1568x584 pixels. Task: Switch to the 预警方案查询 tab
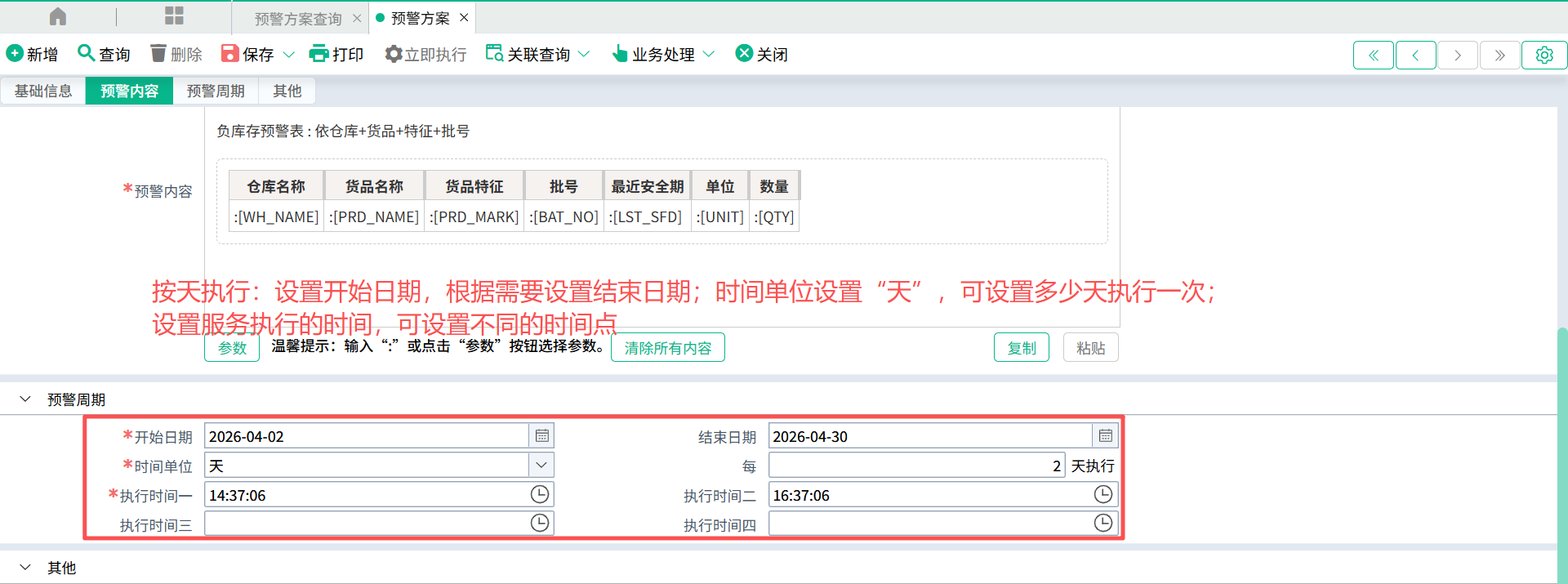tap(298, 19)
